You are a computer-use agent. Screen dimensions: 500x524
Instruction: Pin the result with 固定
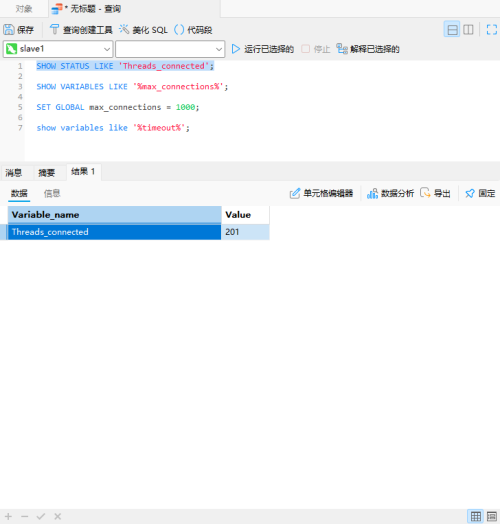point(480,193)
